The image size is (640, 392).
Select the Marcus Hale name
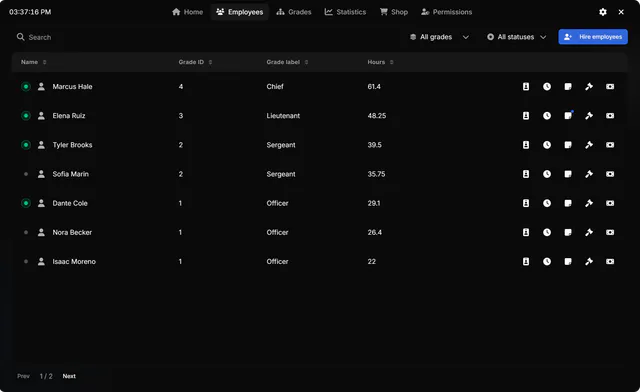(72, 87)
